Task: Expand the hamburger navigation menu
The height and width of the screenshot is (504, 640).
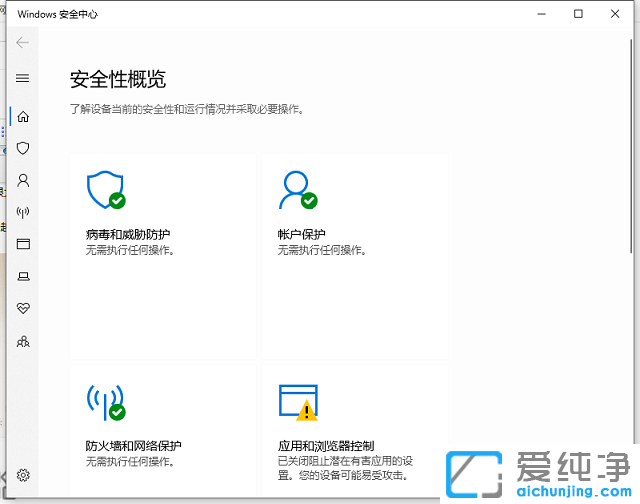Action: pos(23,78)
